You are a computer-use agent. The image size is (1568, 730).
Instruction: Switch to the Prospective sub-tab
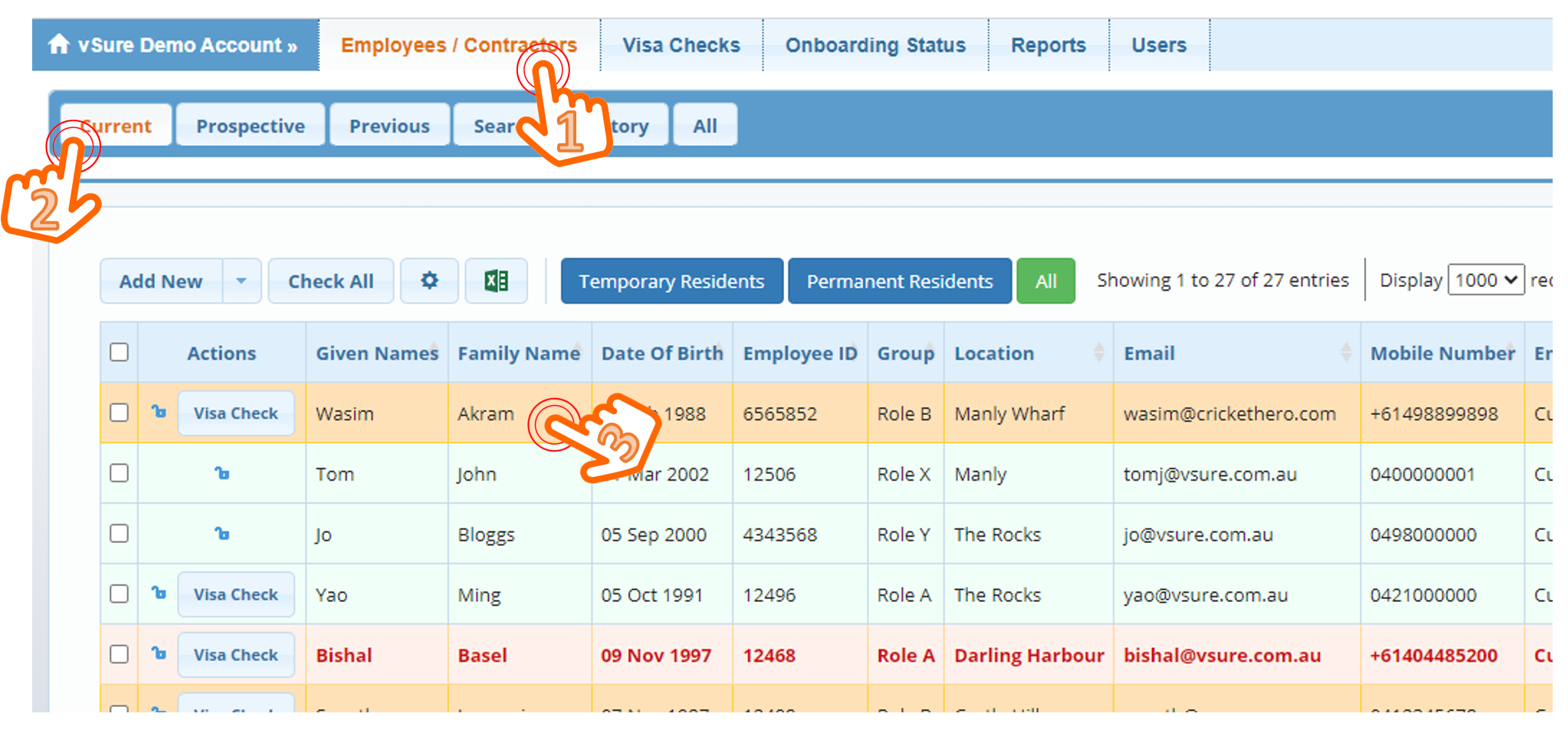click(250, 126)
